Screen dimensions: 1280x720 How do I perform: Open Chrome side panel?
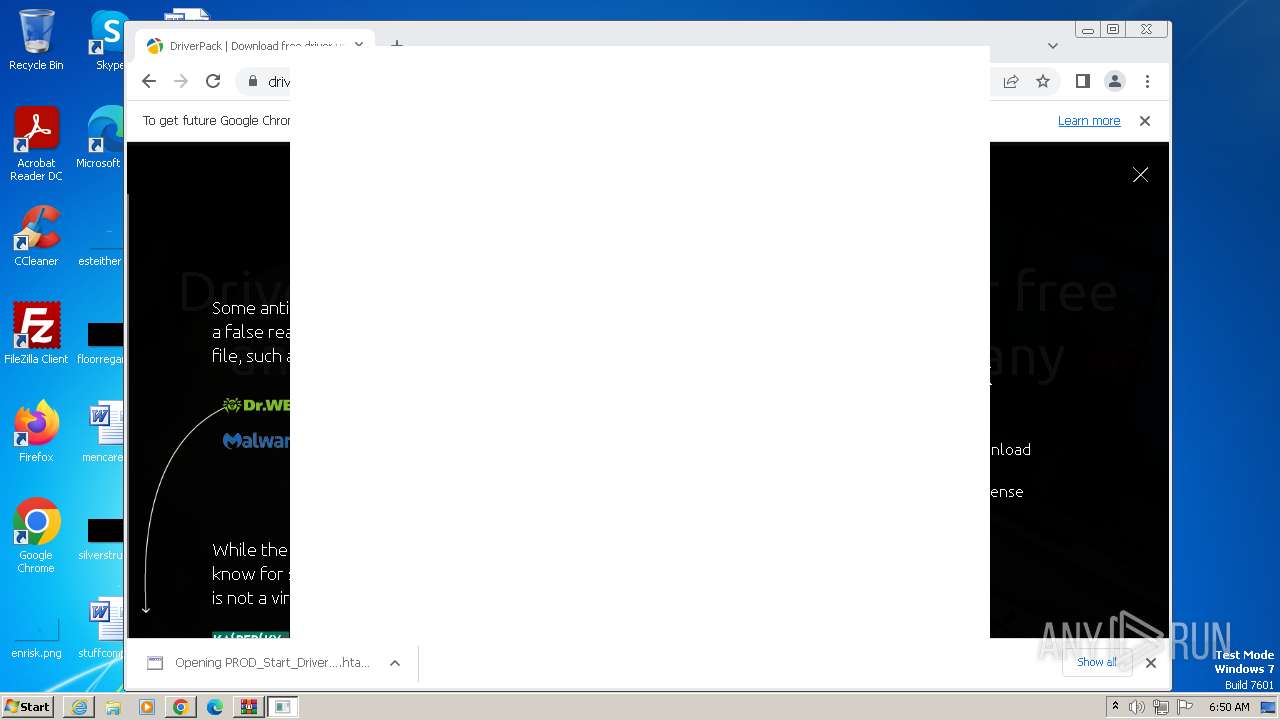click(1082, 82)
